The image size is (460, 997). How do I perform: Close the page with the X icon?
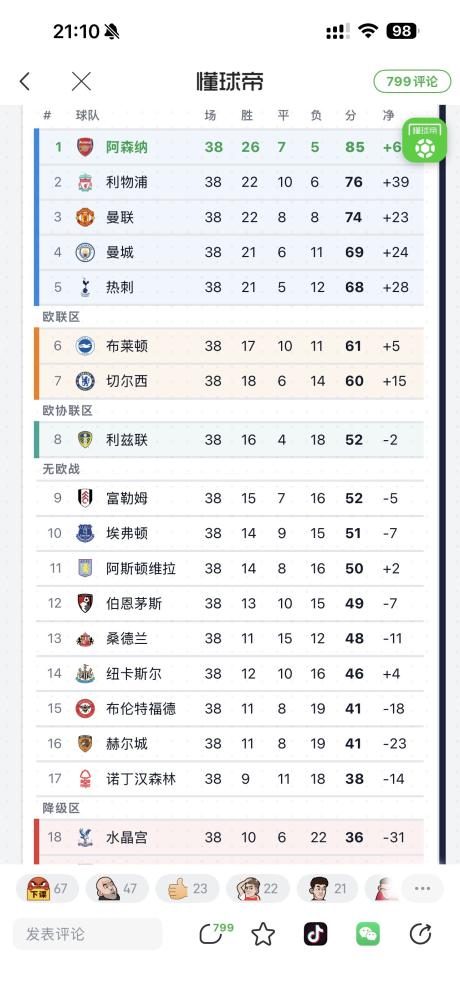[81, 81]
